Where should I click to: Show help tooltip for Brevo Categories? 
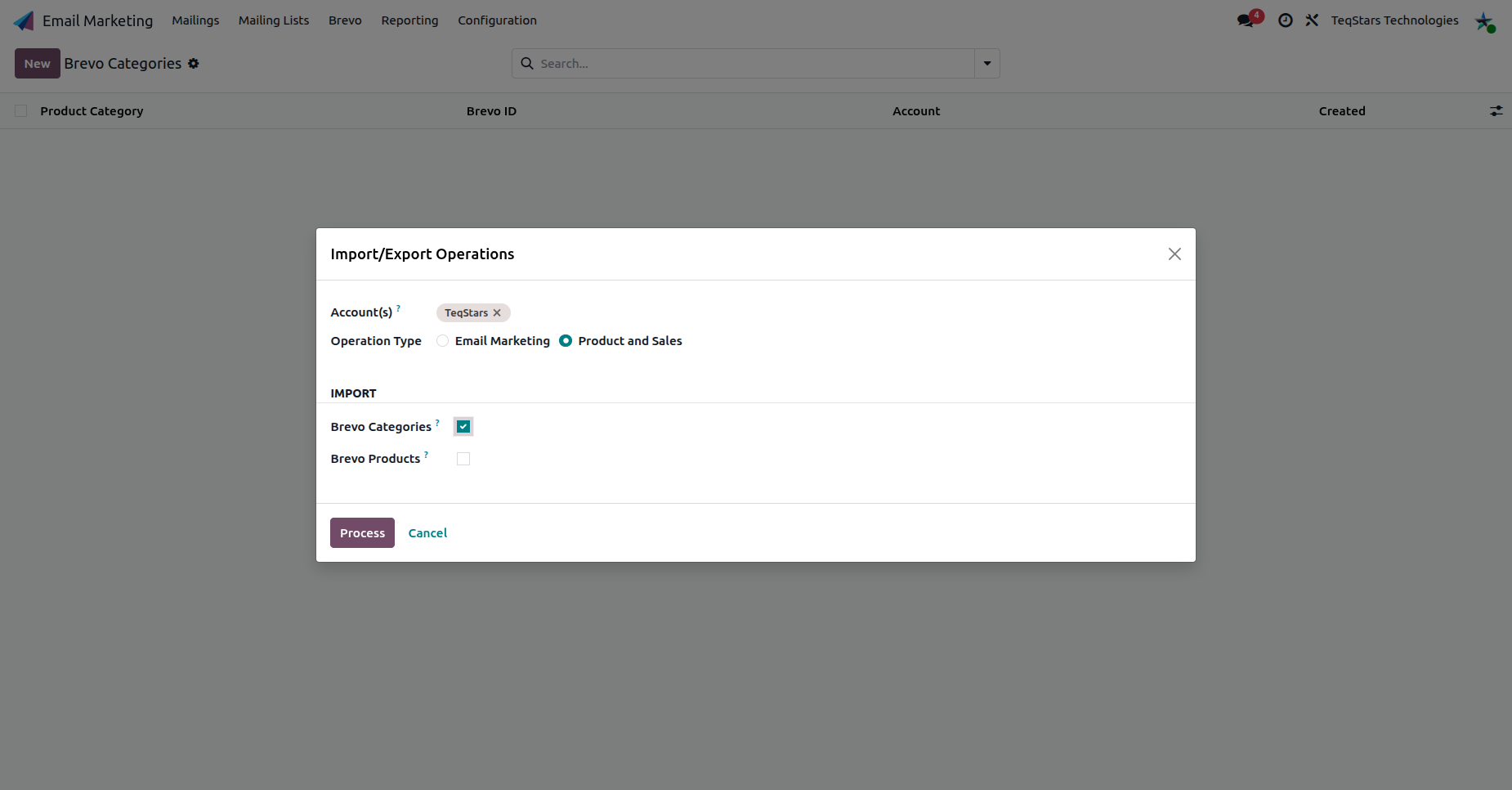coord(437,422)
